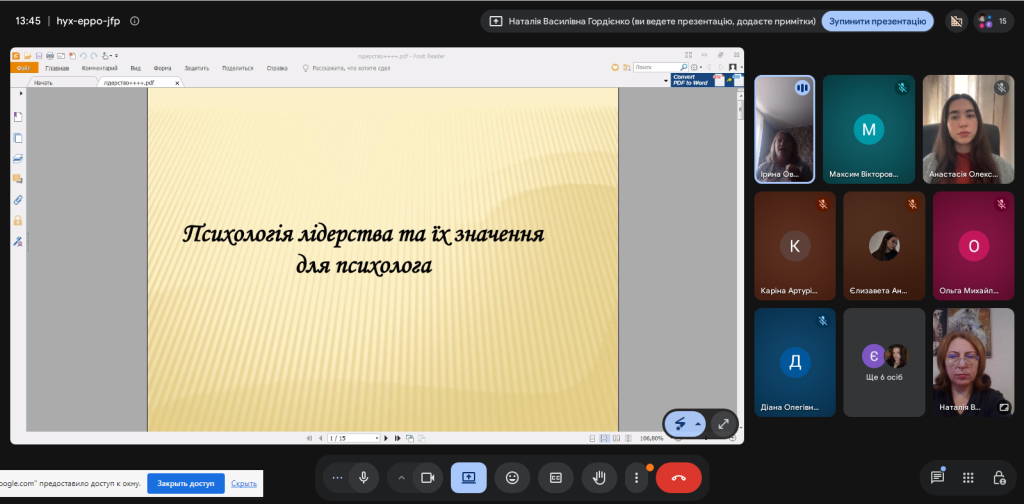Open the security lock icon in sidebar

(x=18, y=221)
